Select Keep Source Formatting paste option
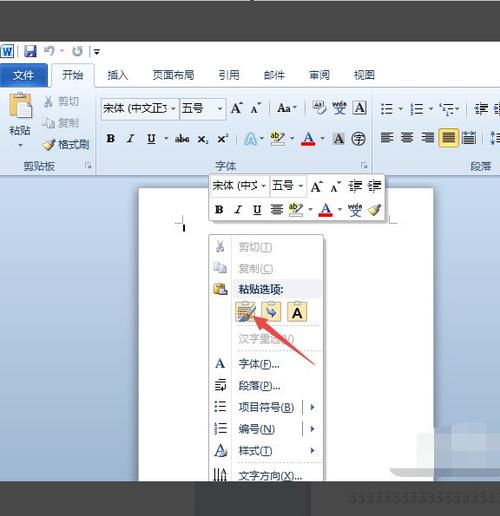This screenshot has height=516, width=500. 245,312
